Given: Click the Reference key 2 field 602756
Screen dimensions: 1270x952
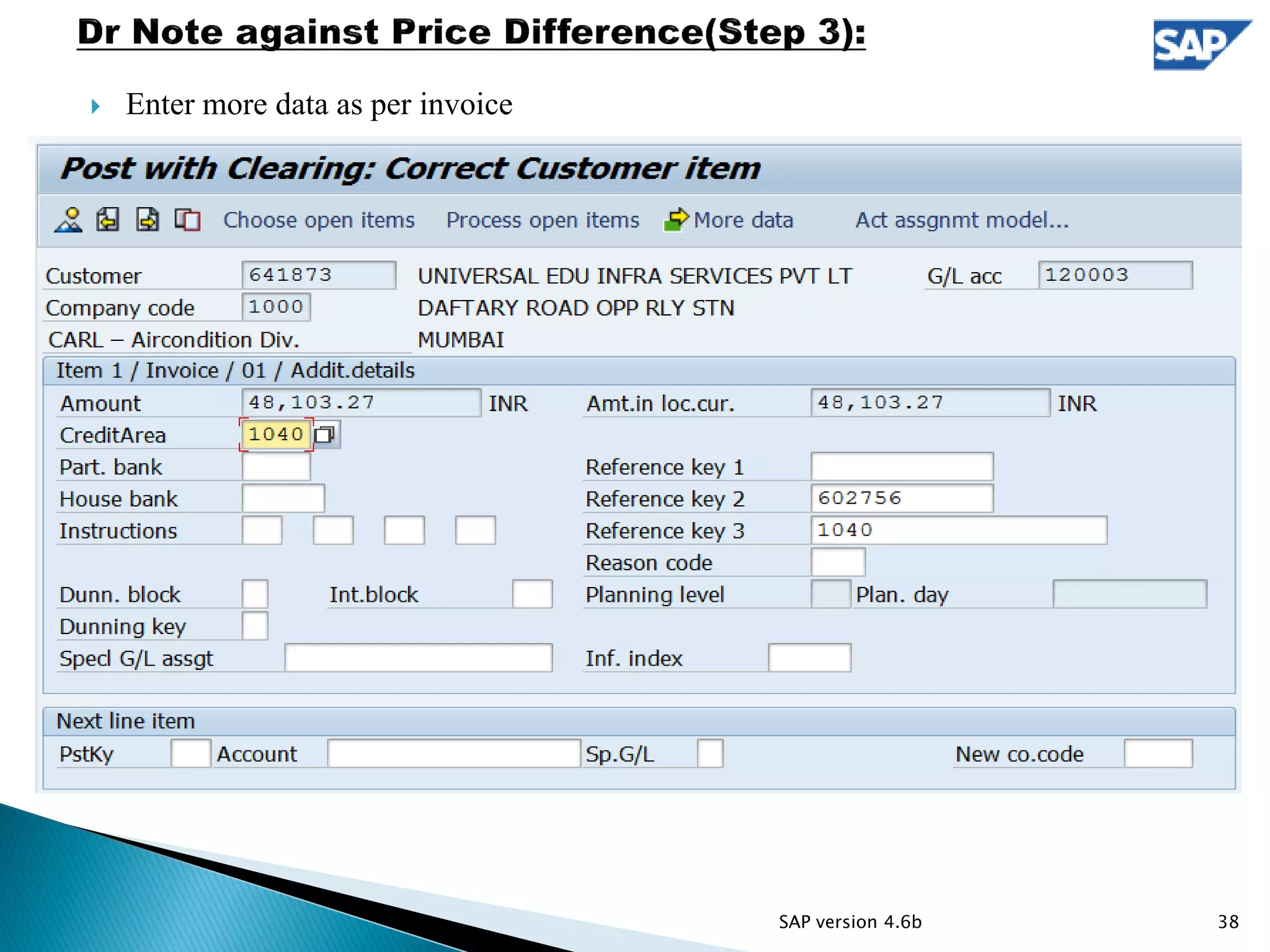Looking at the screenshot, I should point(902,498).
